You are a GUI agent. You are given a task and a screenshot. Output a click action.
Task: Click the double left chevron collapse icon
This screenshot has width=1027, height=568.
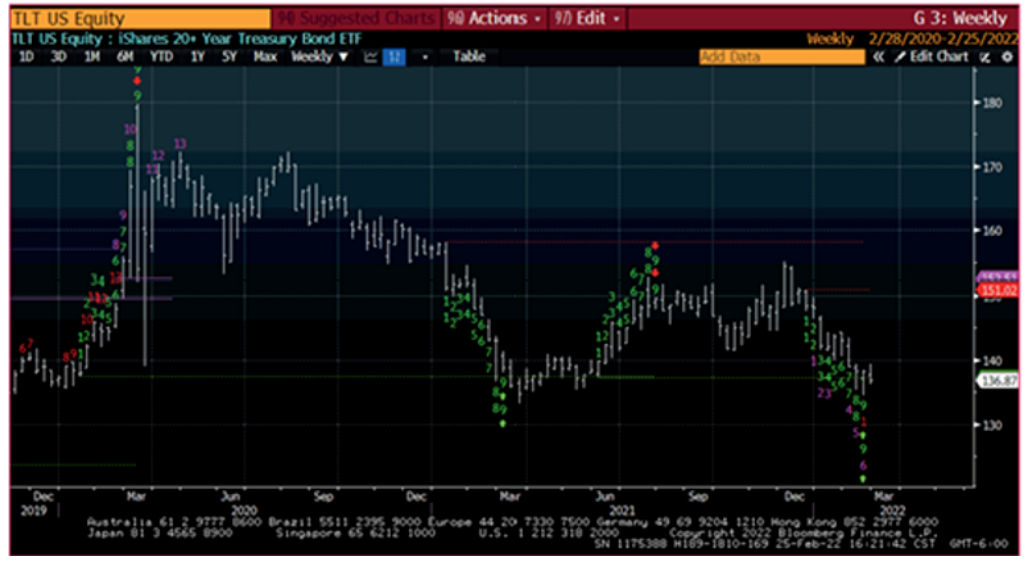tap(879, 57)
